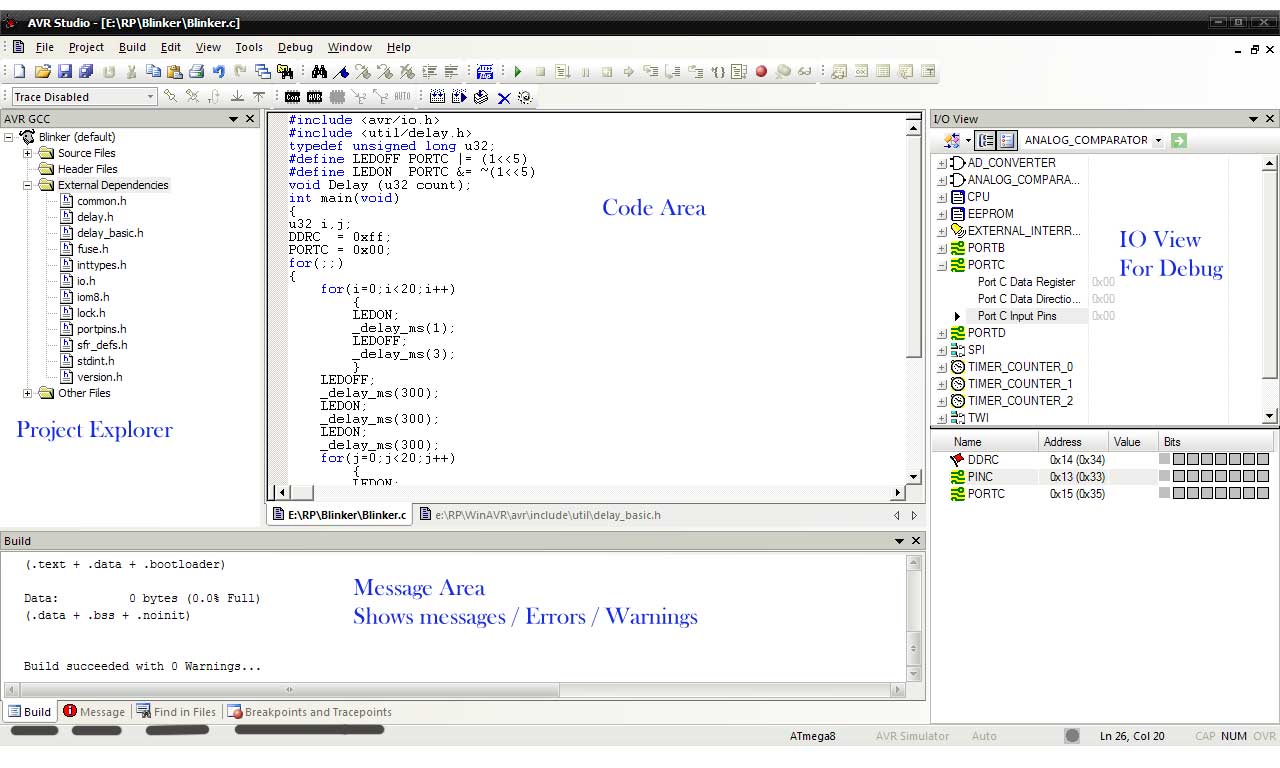
Task: Print the file using the printer icon
Action: pyautogui.click(x=196, y=71)
